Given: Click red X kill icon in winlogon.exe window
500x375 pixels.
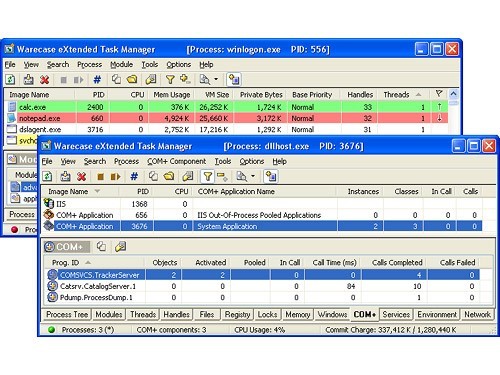Looking at the screenshot, I should tap(45, 79).
